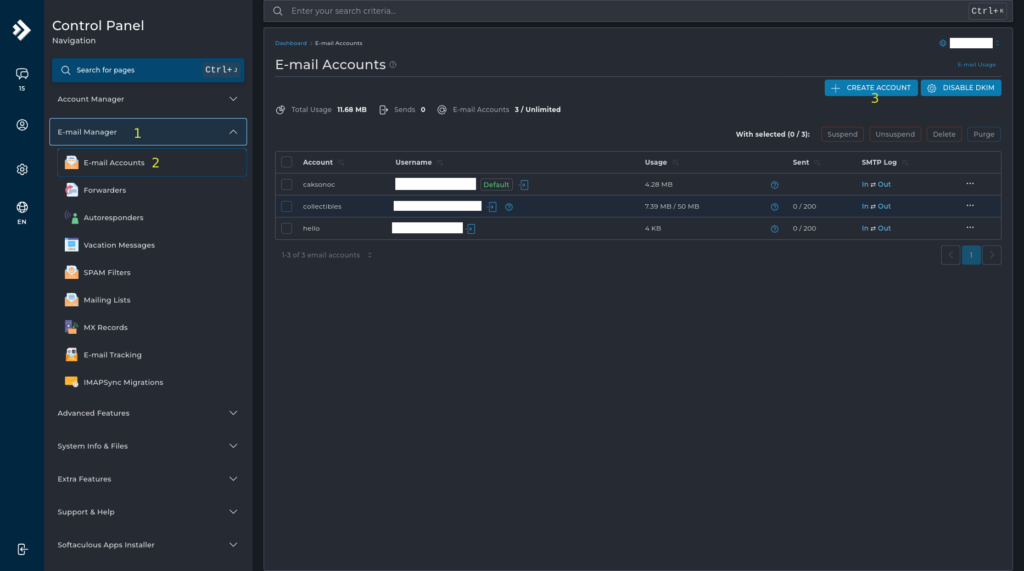Click the DirectAdmin logo icon
This screenshot has height=571, width=1024.
pyautogui.click(x=22, y=30)
